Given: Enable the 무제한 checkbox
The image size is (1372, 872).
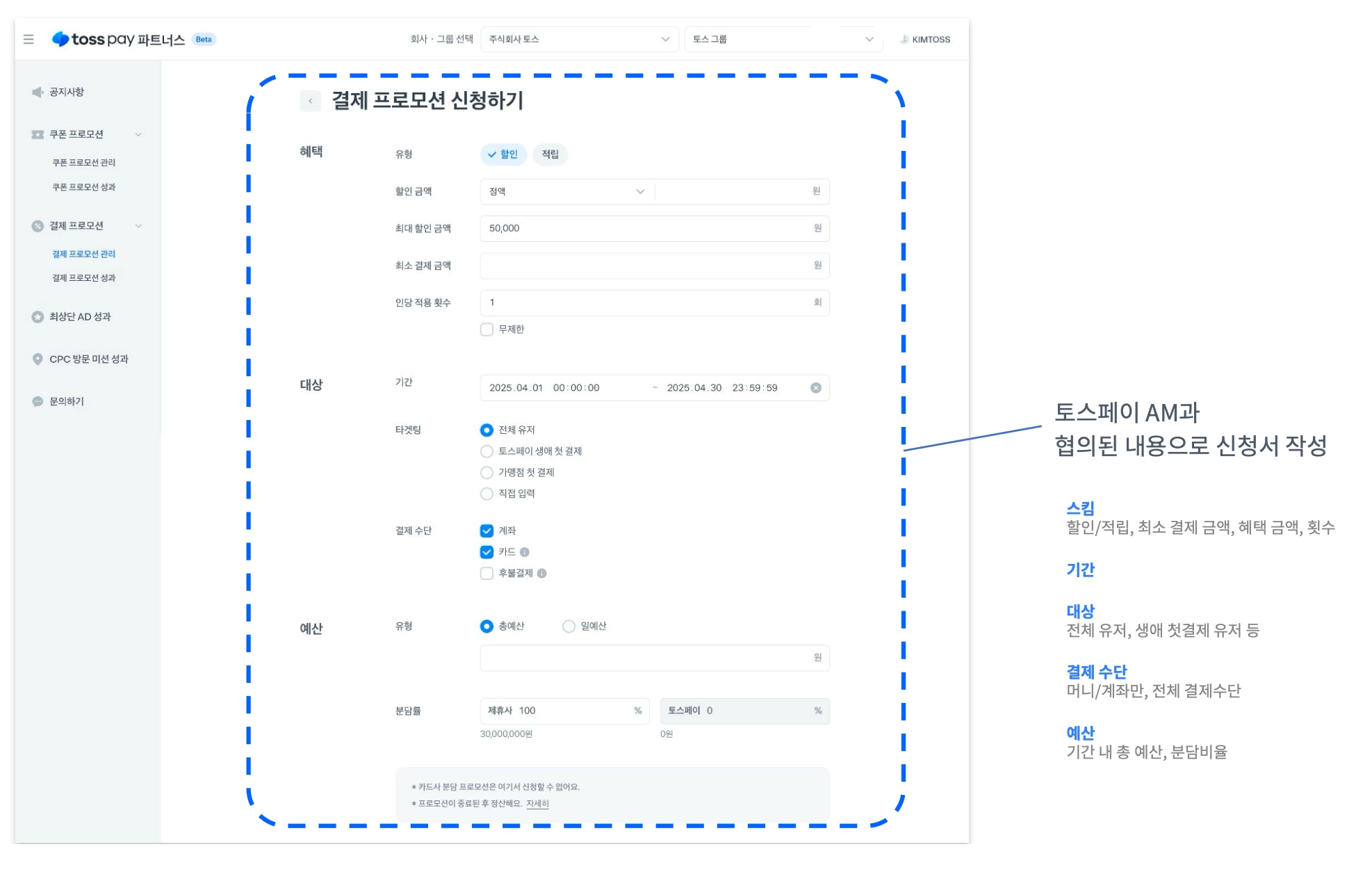Looking at the screenshot, I should 487,330.
